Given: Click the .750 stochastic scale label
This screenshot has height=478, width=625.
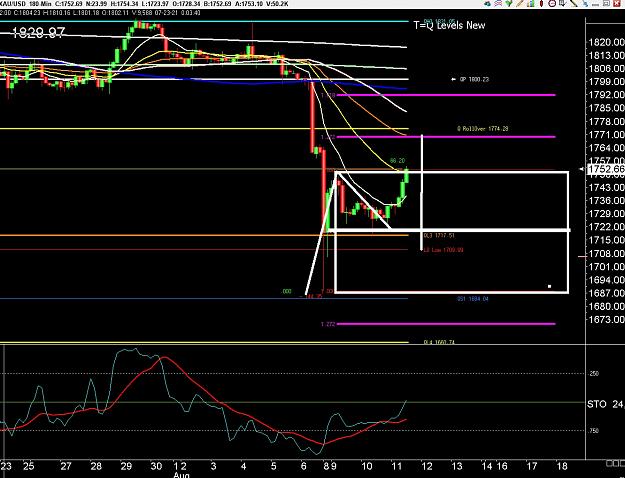Looking at the screenshot, I should coord(594,431).
